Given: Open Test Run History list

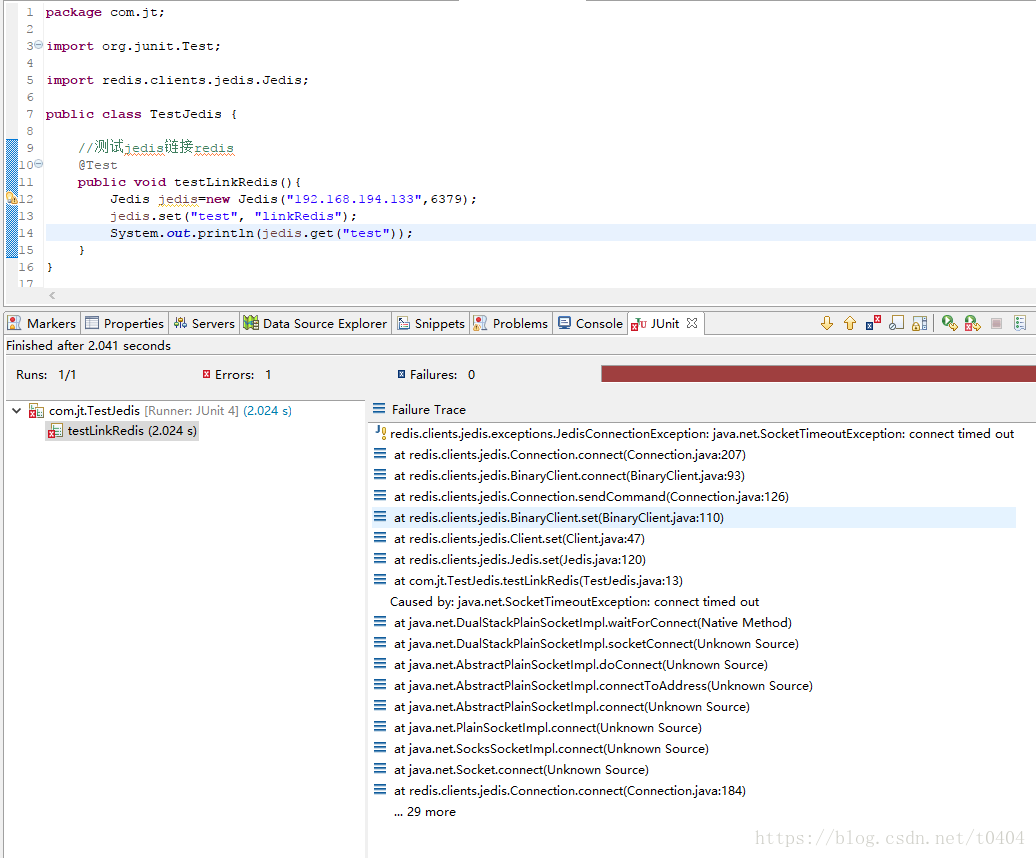Looking at the screenshot, I should tap(1020, 323).
